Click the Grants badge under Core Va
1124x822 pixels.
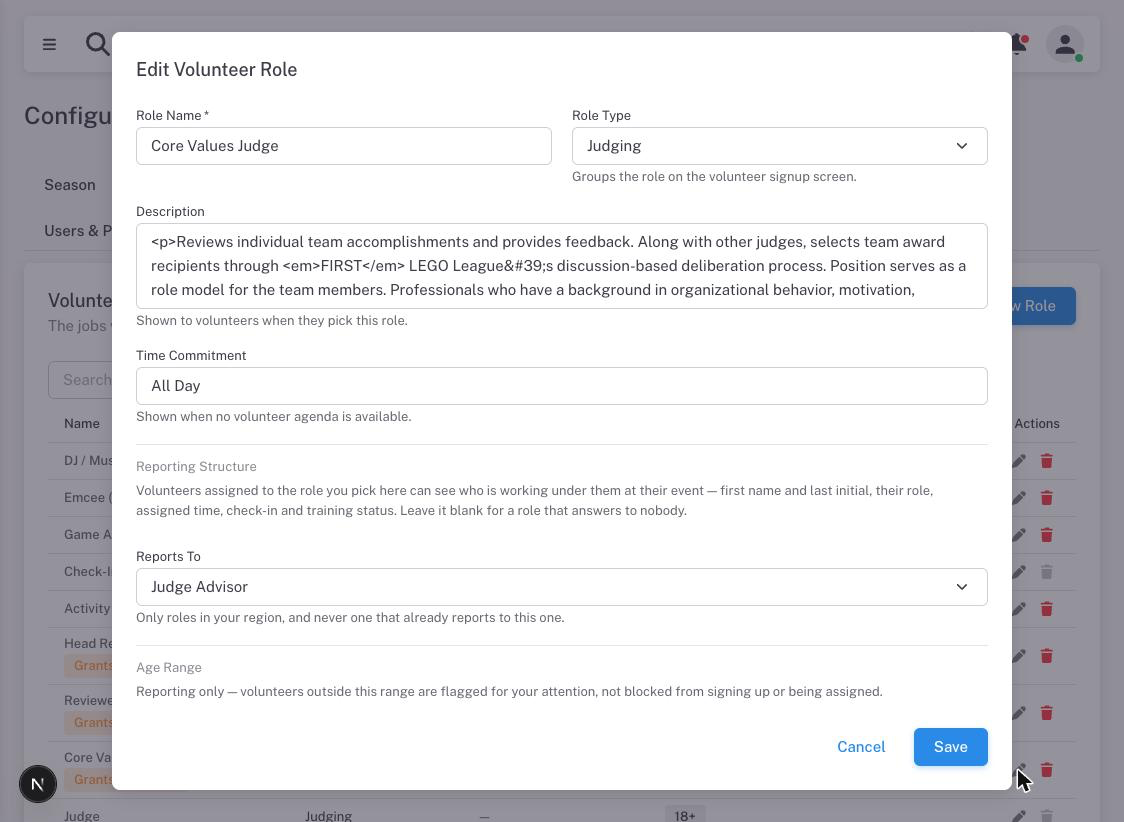(89, 779)
